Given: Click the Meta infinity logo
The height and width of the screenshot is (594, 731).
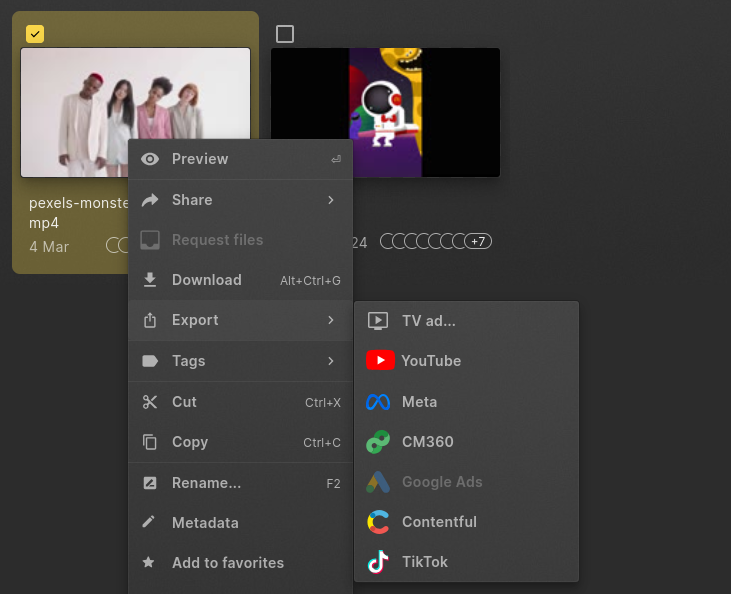Looking at the screenshot, I should 378,402.
